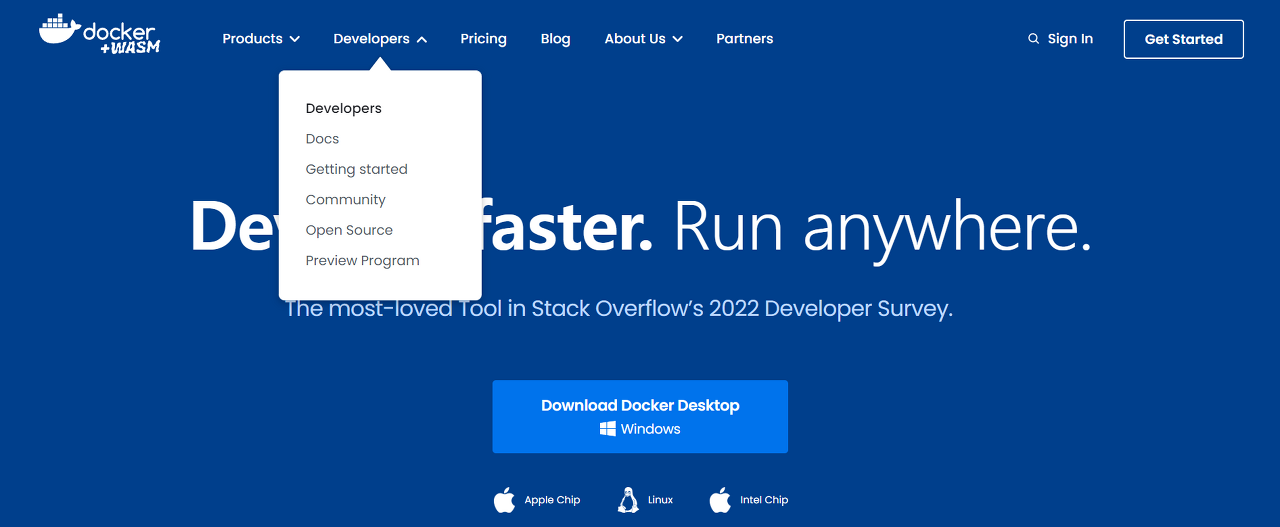Expand the About Us dropdown
The height and width of the screenshot is (527, 1280).
click(x=644, y=39)
